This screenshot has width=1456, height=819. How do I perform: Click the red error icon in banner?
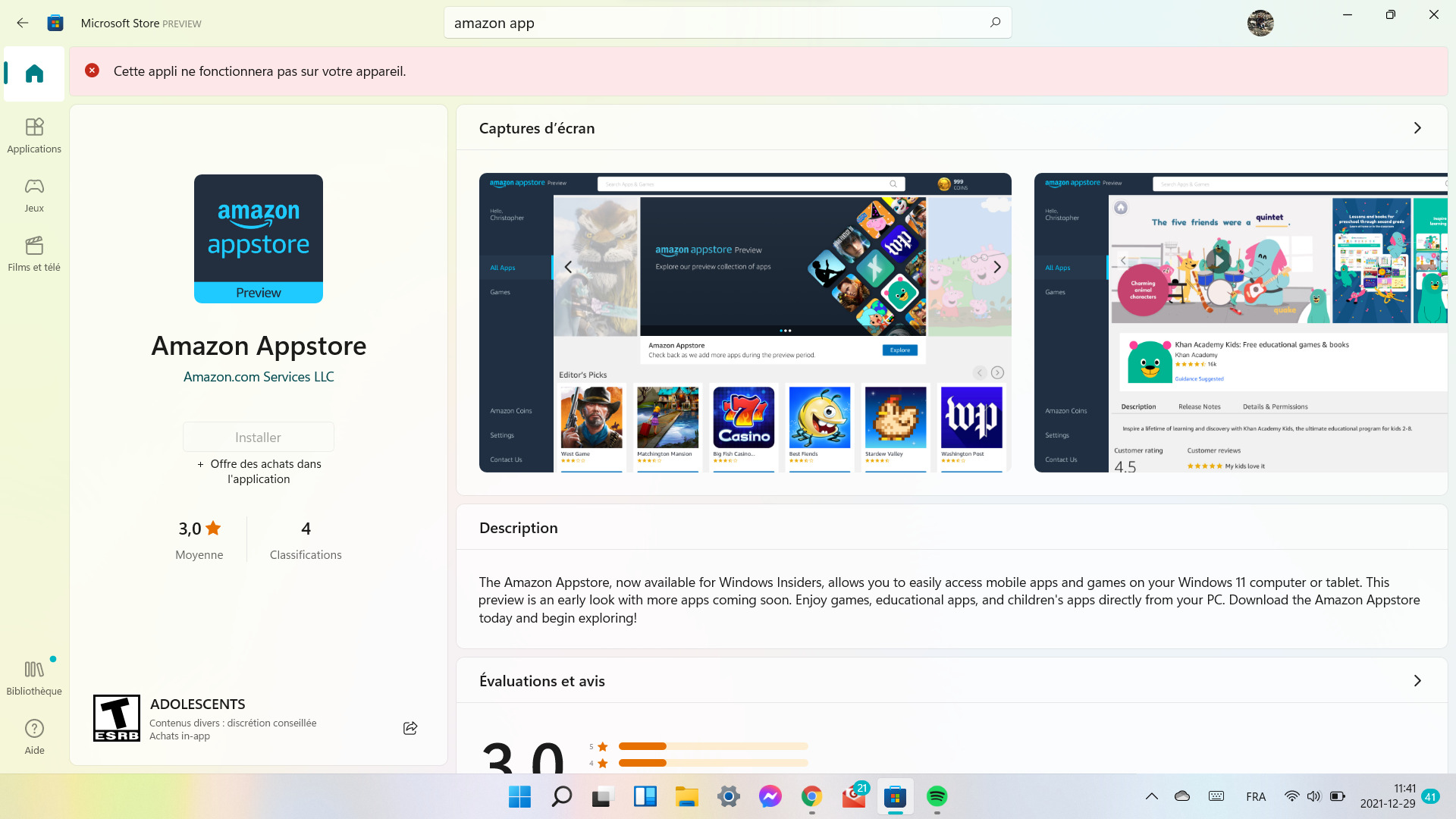click(92, 71)
